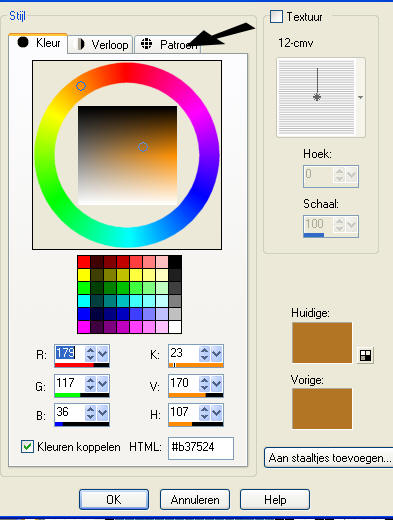Open the K value slider dropdown
Viewport: 393px width, 520px height.
217,354
